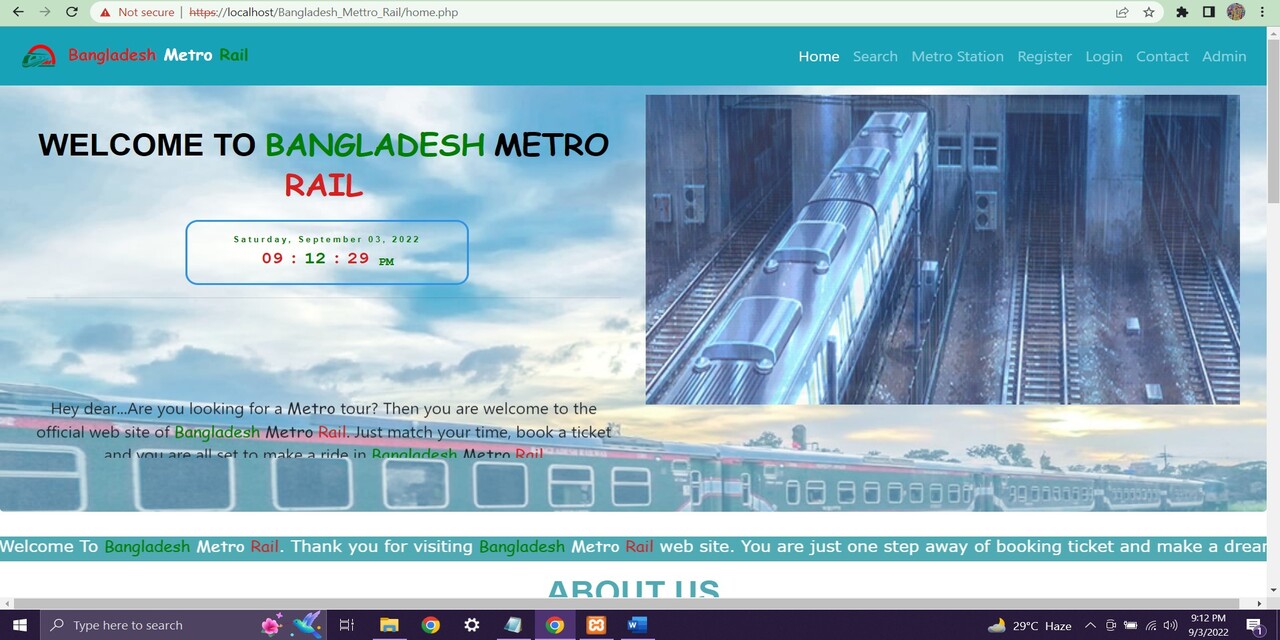Open Task View on the taskbar

[346, 625]
